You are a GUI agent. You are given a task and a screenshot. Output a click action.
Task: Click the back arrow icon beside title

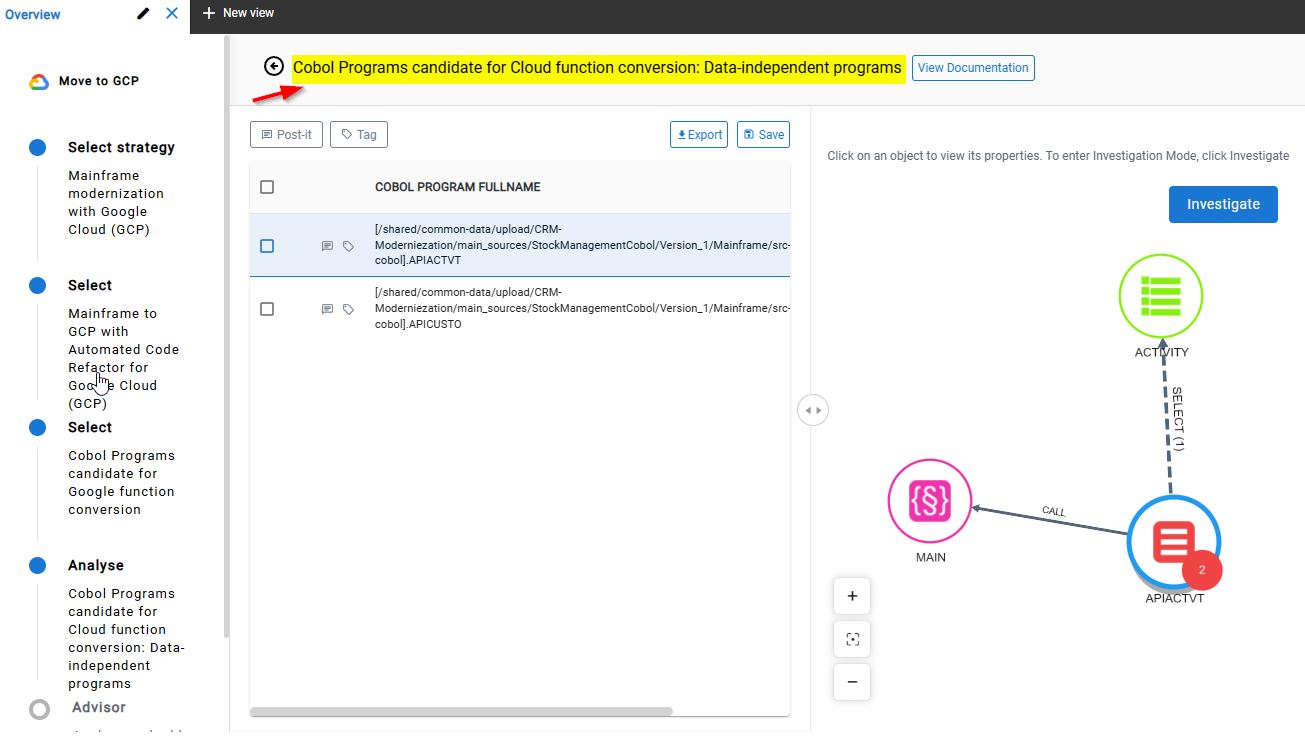(274, 67)
